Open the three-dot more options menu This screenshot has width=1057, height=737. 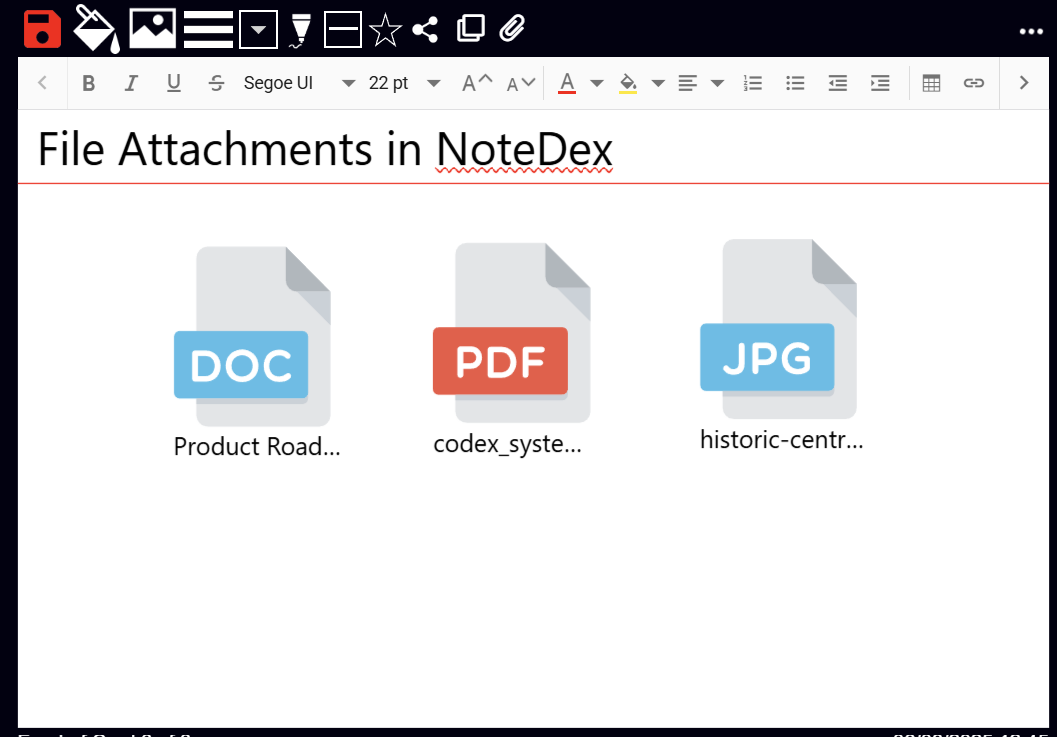(1031, 32)
